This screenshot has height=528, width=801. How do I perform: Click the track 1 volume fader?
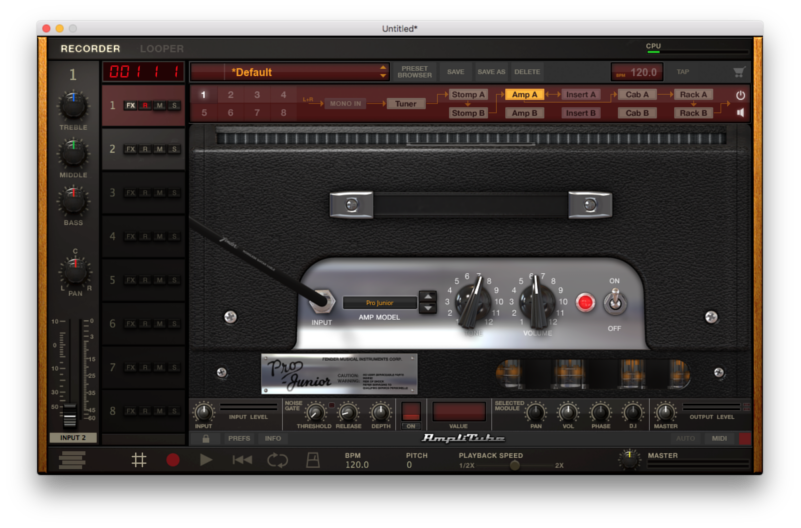[x=70, y=415]
